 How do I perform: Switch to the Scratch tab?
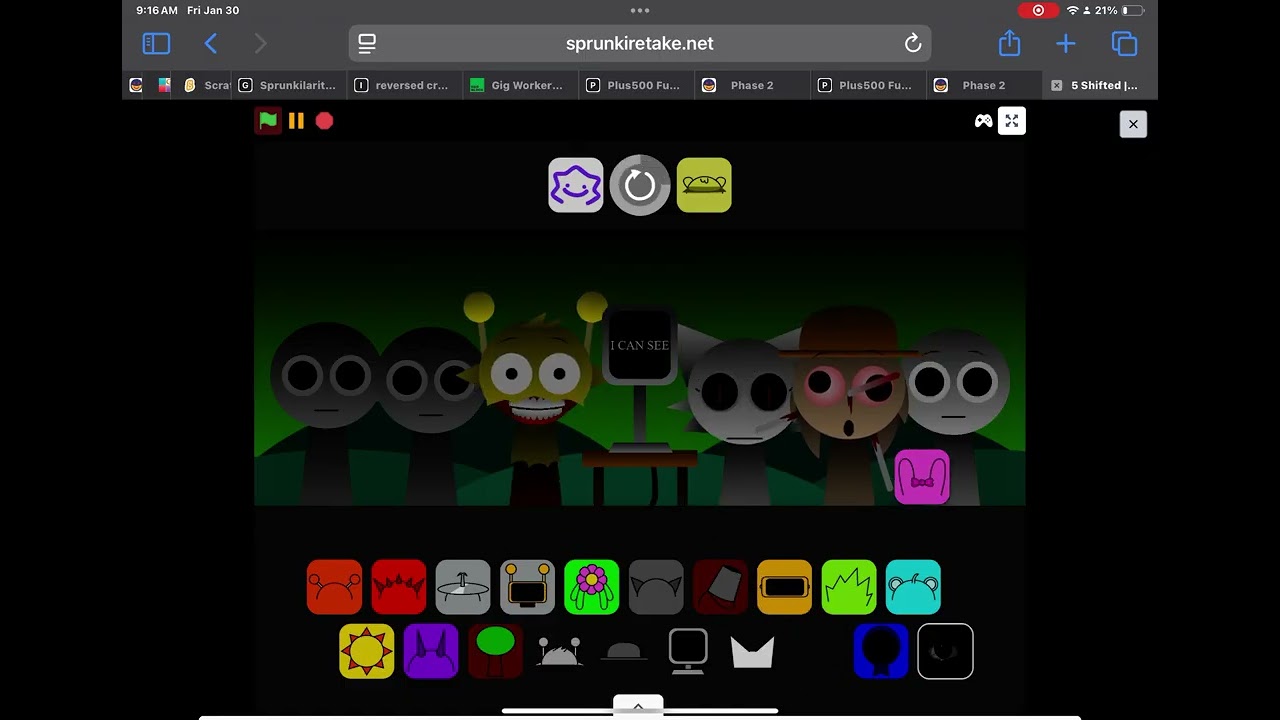click(x=207, y=86)
